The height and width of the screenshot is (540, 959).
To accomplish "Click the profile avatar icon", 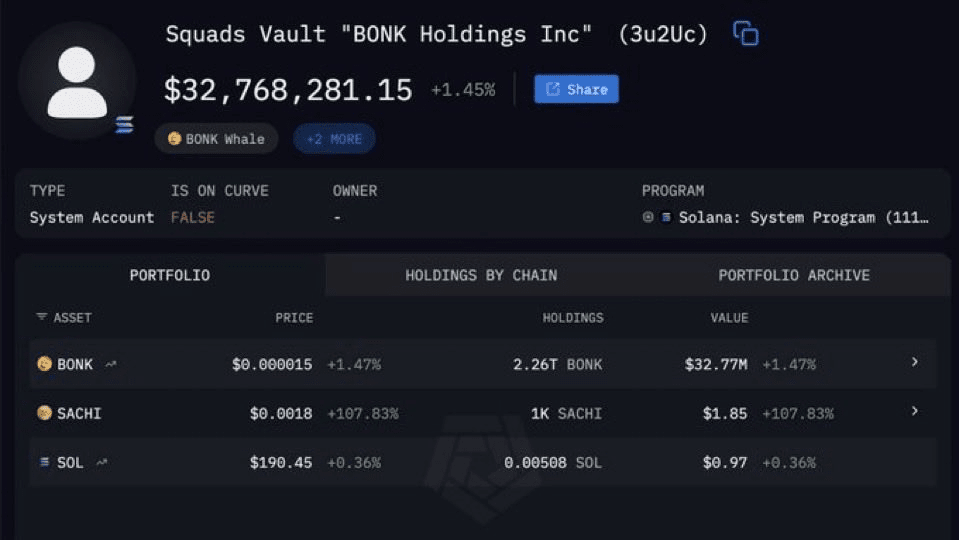I will coord(76,79).
